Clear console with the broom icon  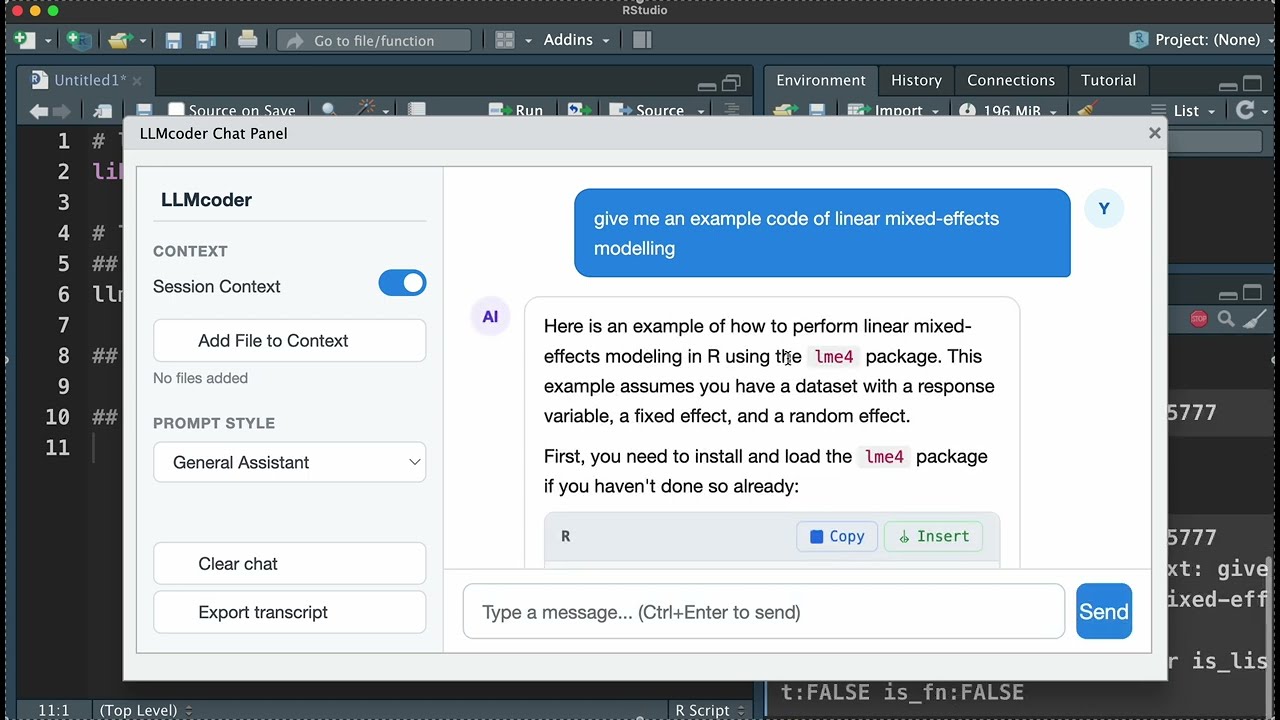pyautogui.click(x=1257, y=319)
